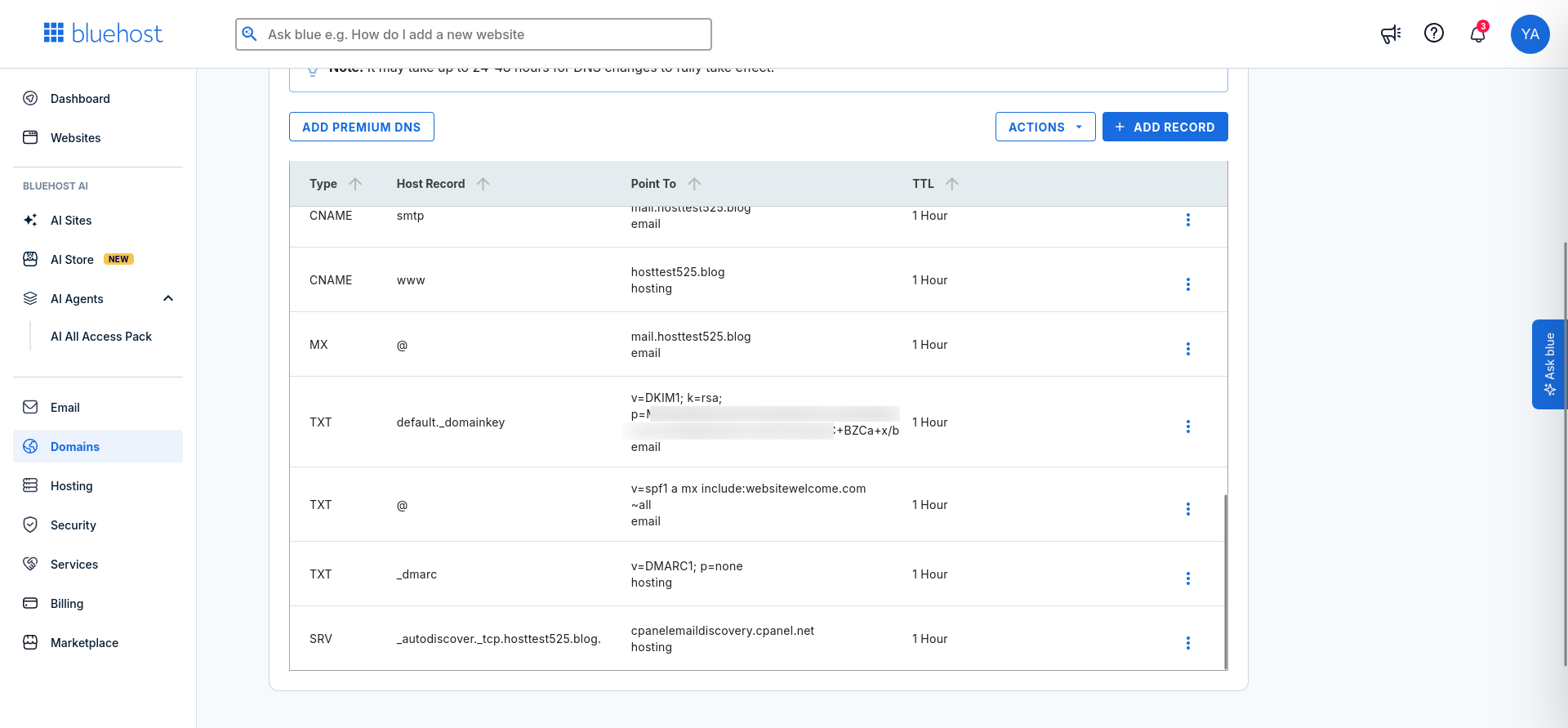Open Services in the sidebar
Screen dimensions: 1568x728
(x=98, y=564)
